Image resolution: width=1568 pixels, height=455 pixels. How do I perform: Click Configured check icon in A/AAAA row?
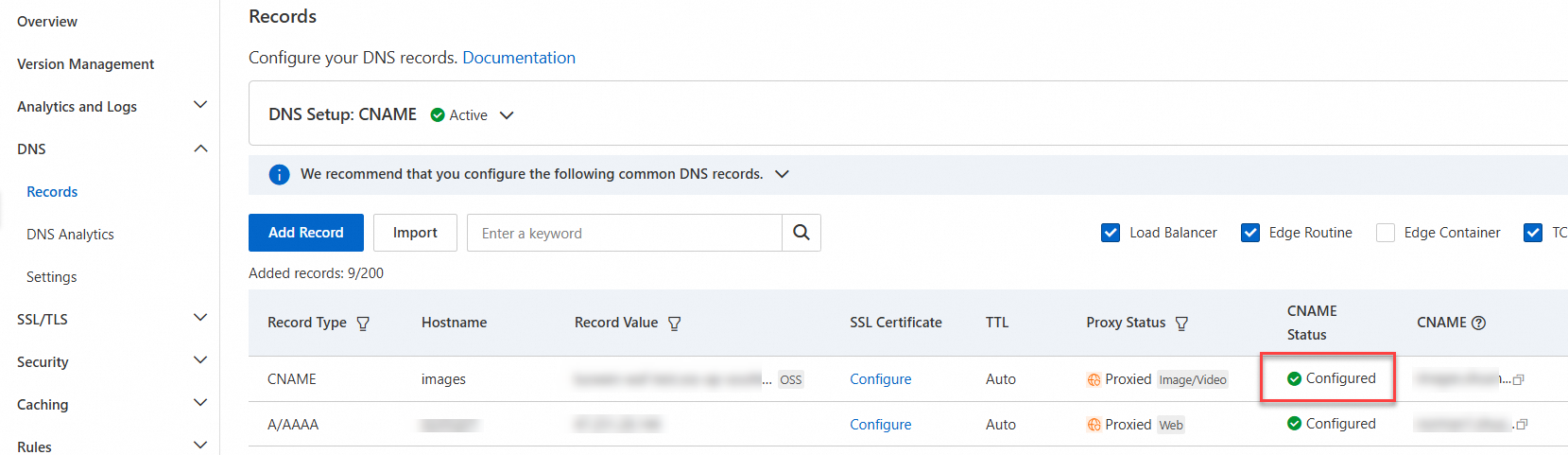(1295, 424)
